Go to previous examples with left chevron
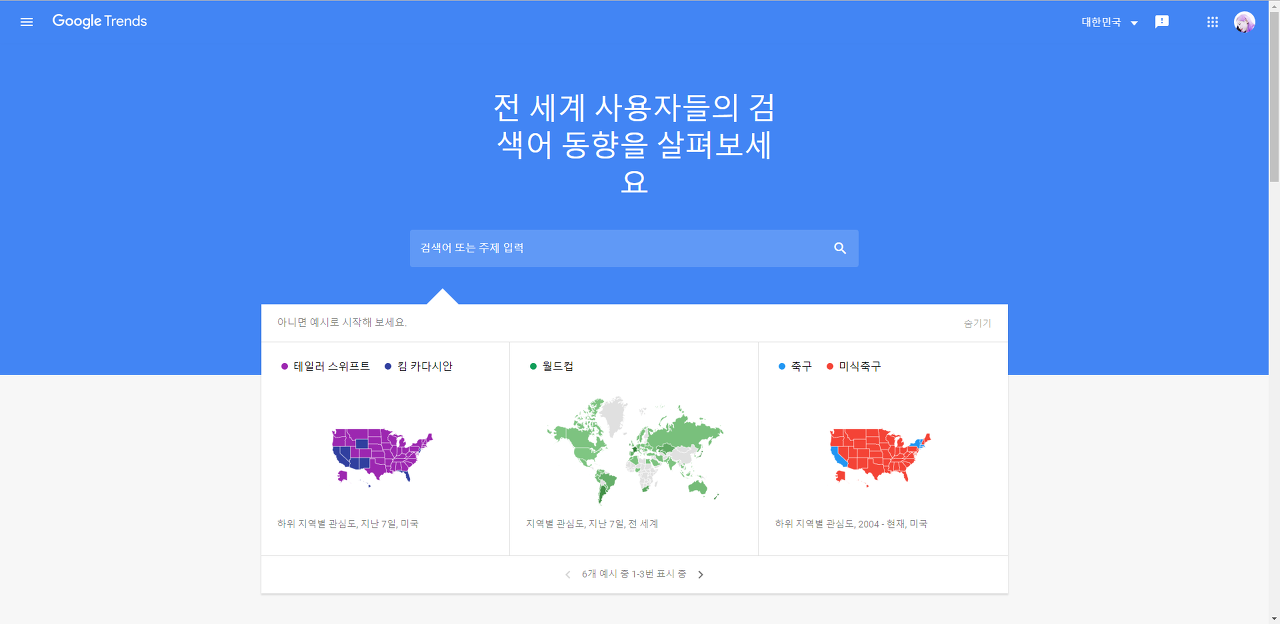 pyautogui.click(x=568, y=574)
